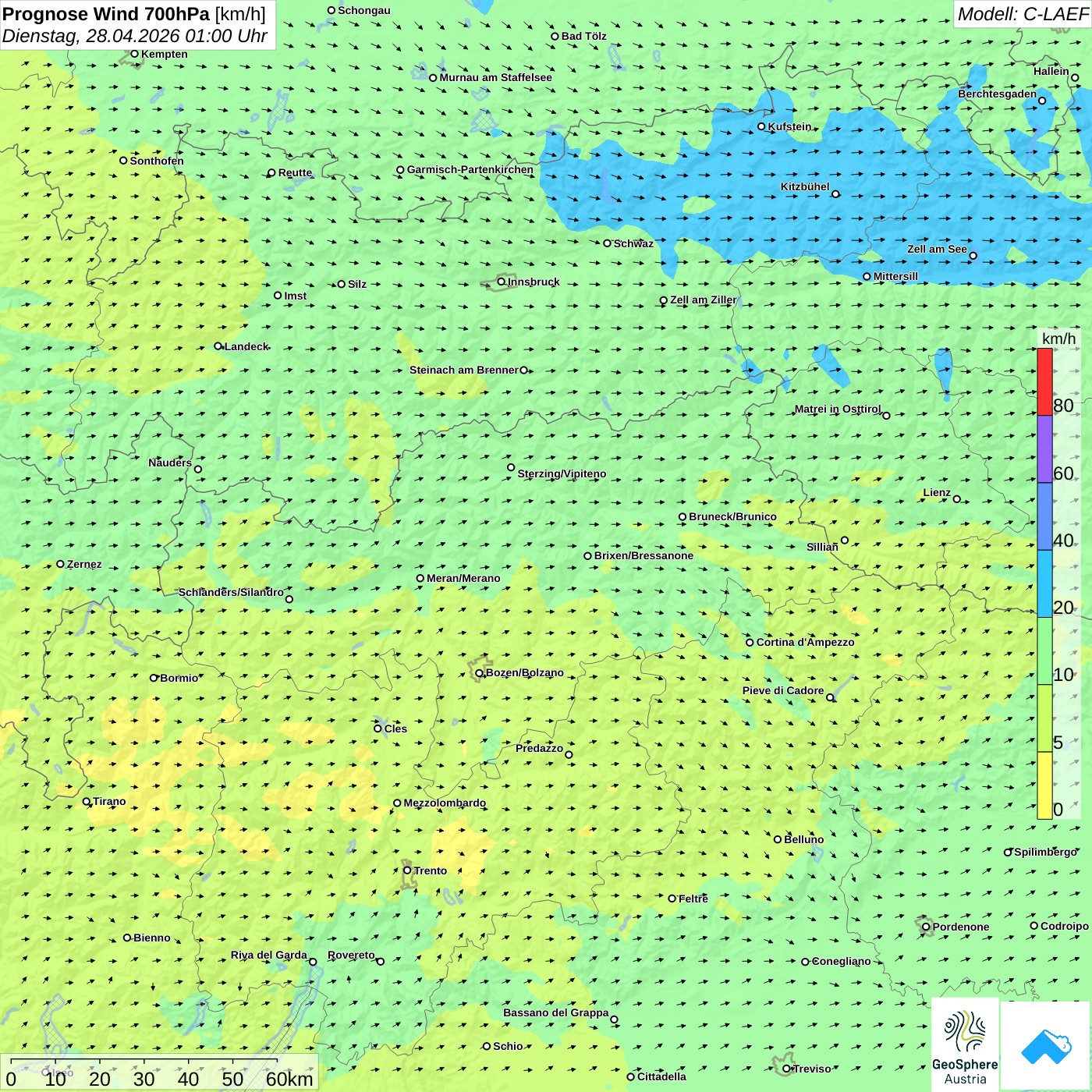Click the 'Garmisch-Partenkirchen' label
1092x1092 pixels.
pyautogui.click(x=470, y=169)
